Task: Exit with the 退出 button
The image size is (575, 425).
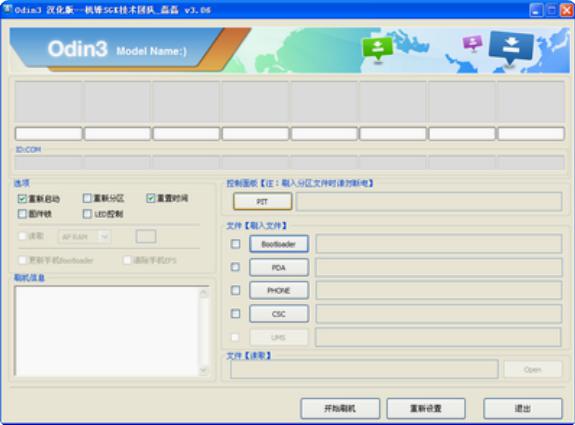Action: (x=523, y=408)
